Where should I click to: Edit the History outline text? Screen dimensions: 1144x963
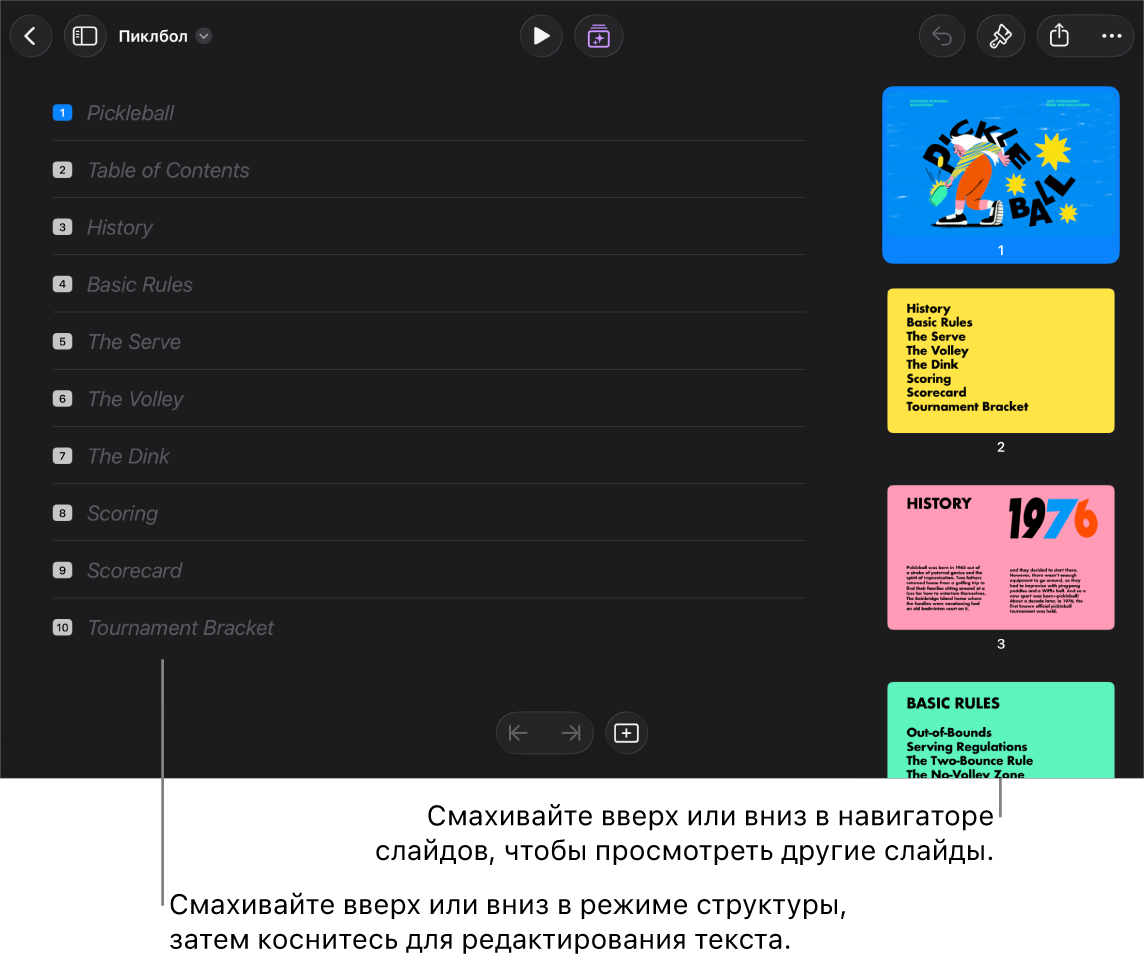click(120, 228)
